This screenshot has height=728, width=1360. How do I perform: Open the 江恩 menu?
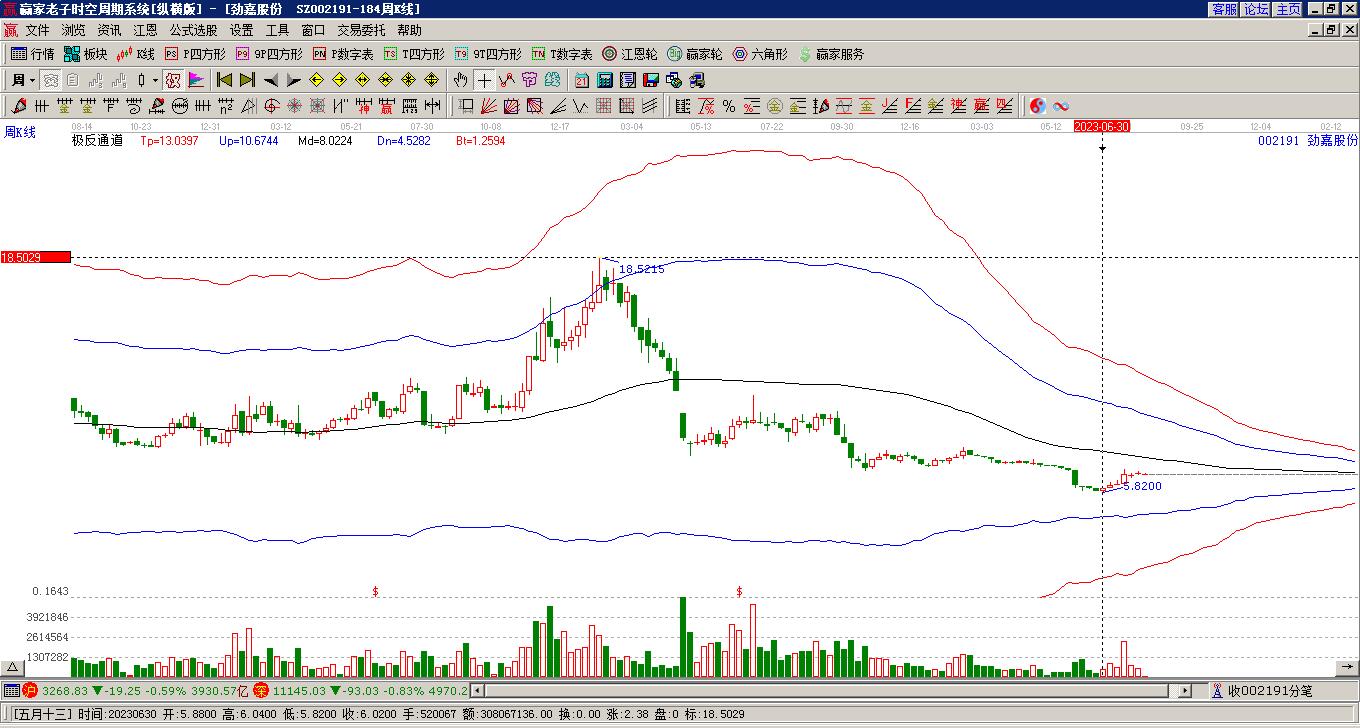coord(146,30)
